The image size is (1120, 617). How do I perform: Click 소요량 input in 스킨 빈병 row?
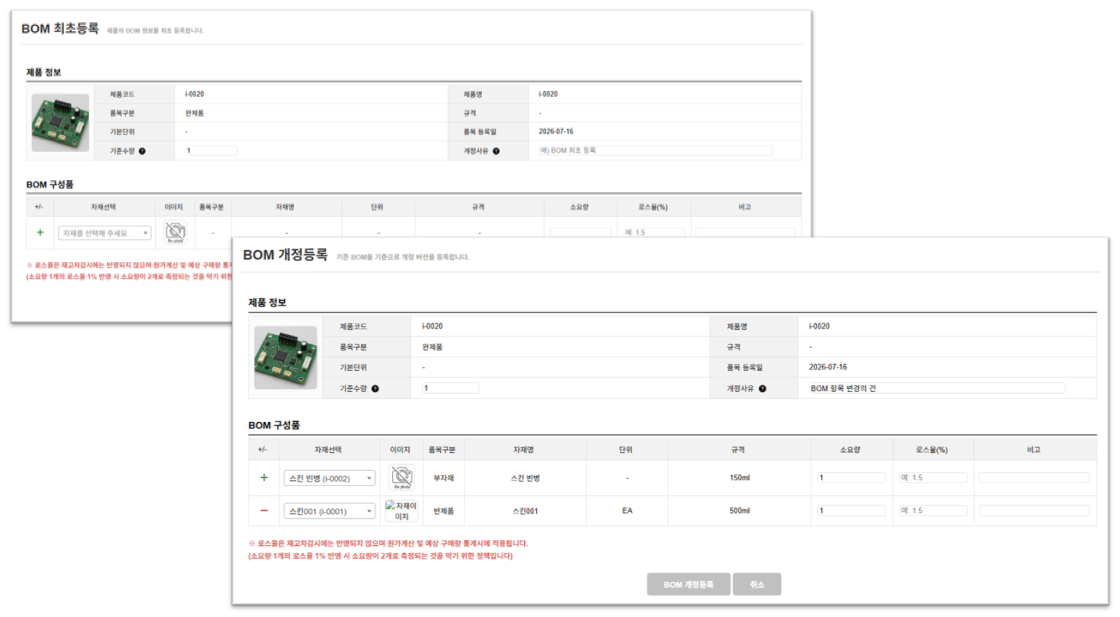pos(851,477)
